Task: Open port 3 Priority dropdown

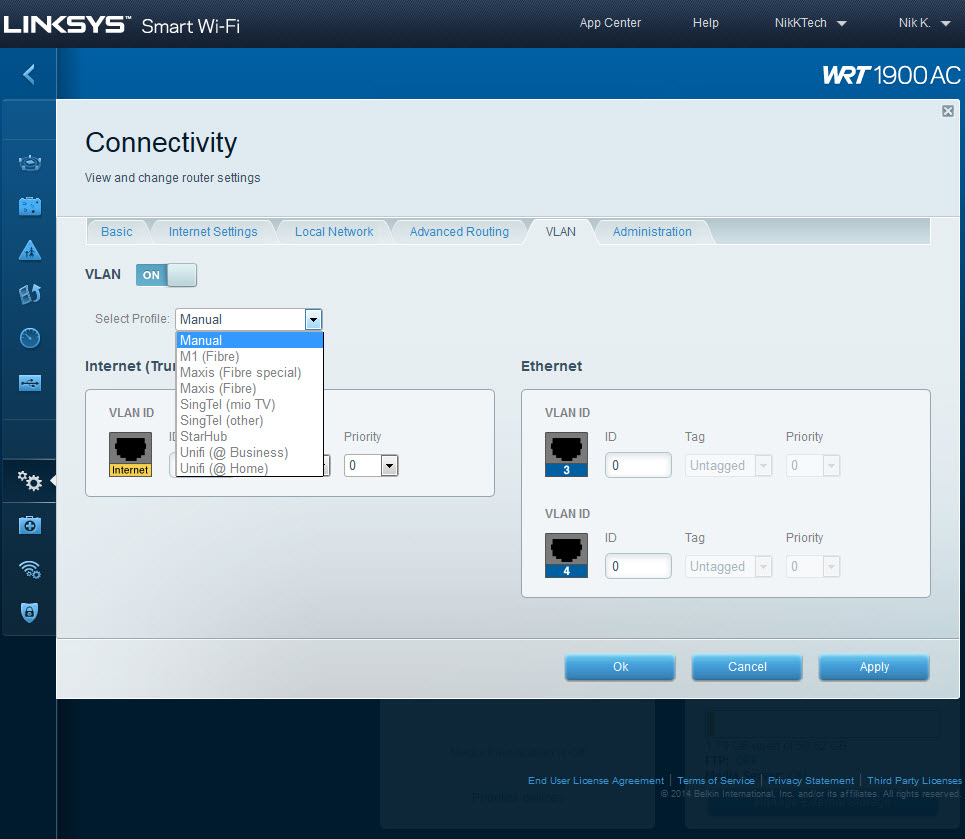Action: coord(812,465)
